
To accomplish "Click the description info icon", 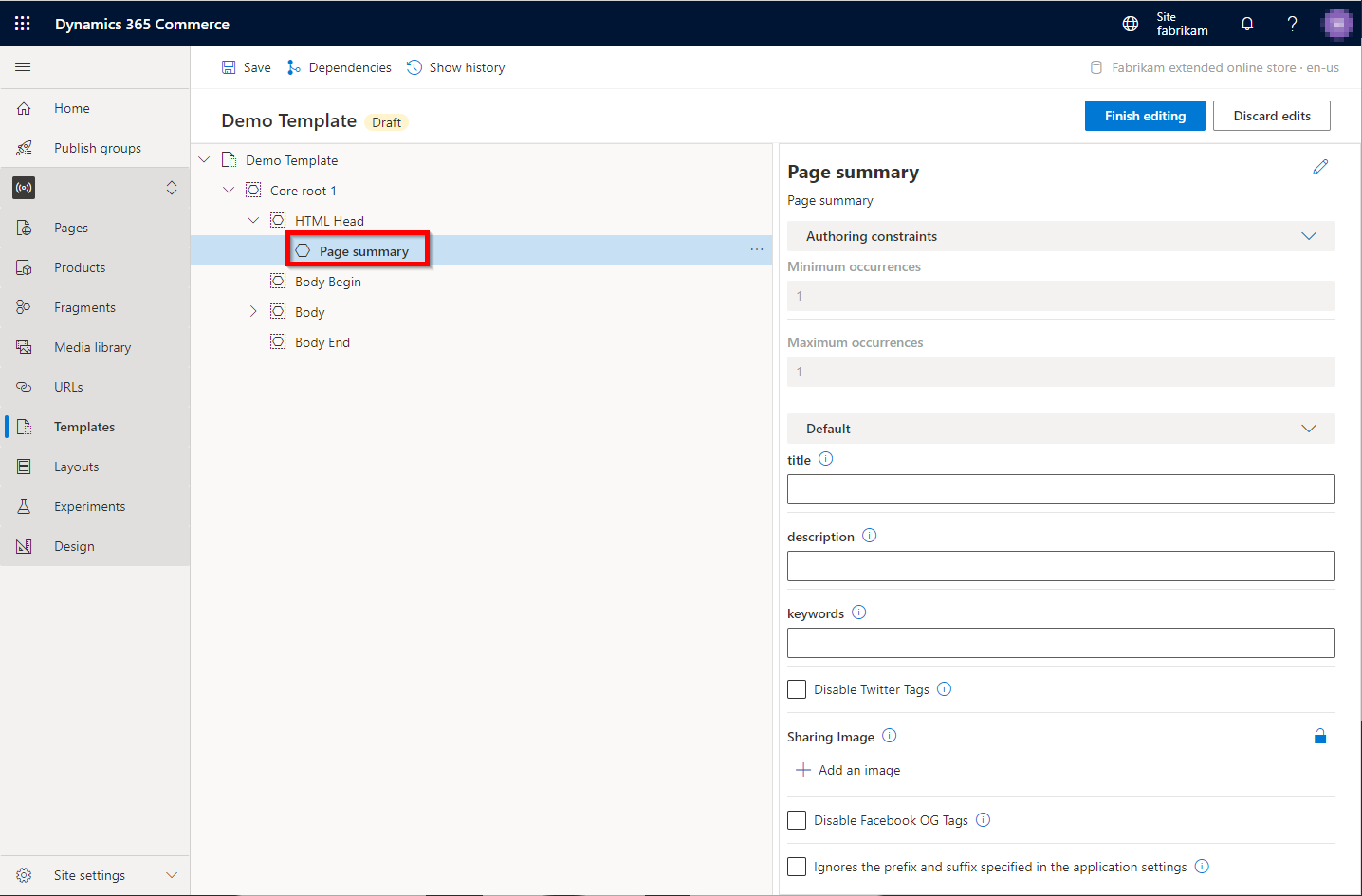I will pos(869,536).
